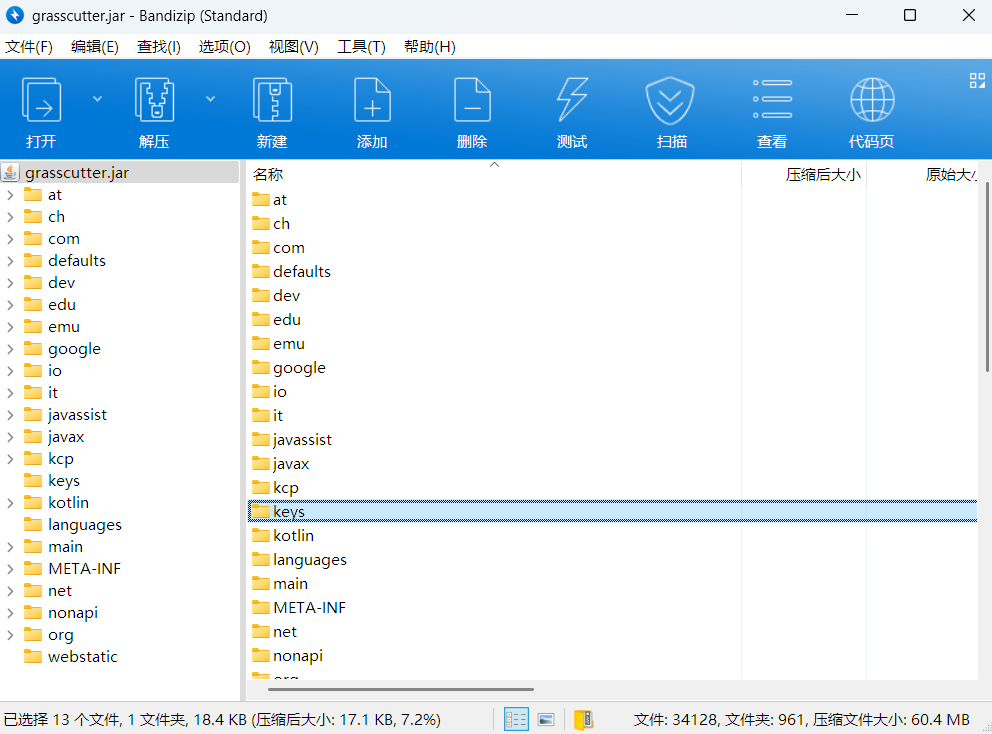
Task: Select 'languages' folder in tree
Action: (x=72, y=525)
